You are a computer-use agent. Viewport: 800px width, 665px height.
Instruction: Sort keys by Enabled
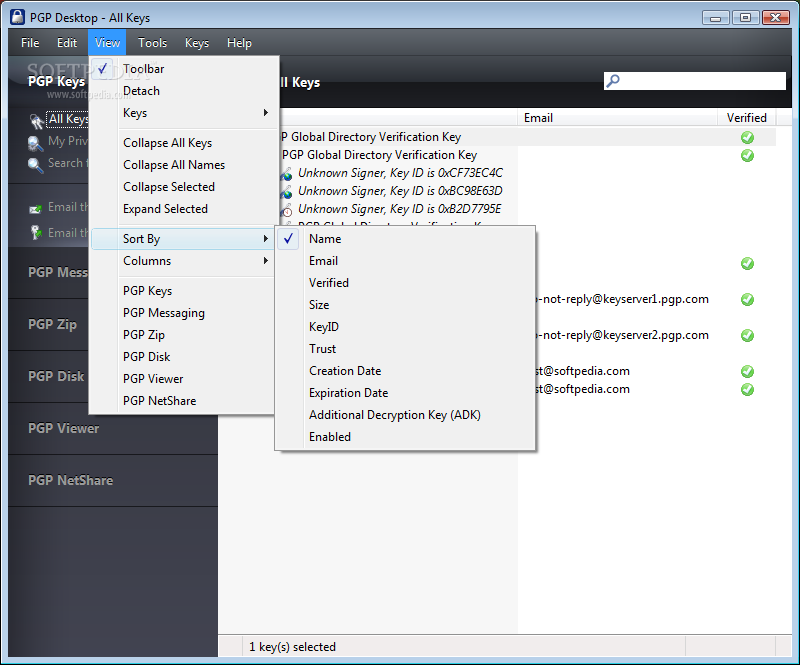pos(405,437)
